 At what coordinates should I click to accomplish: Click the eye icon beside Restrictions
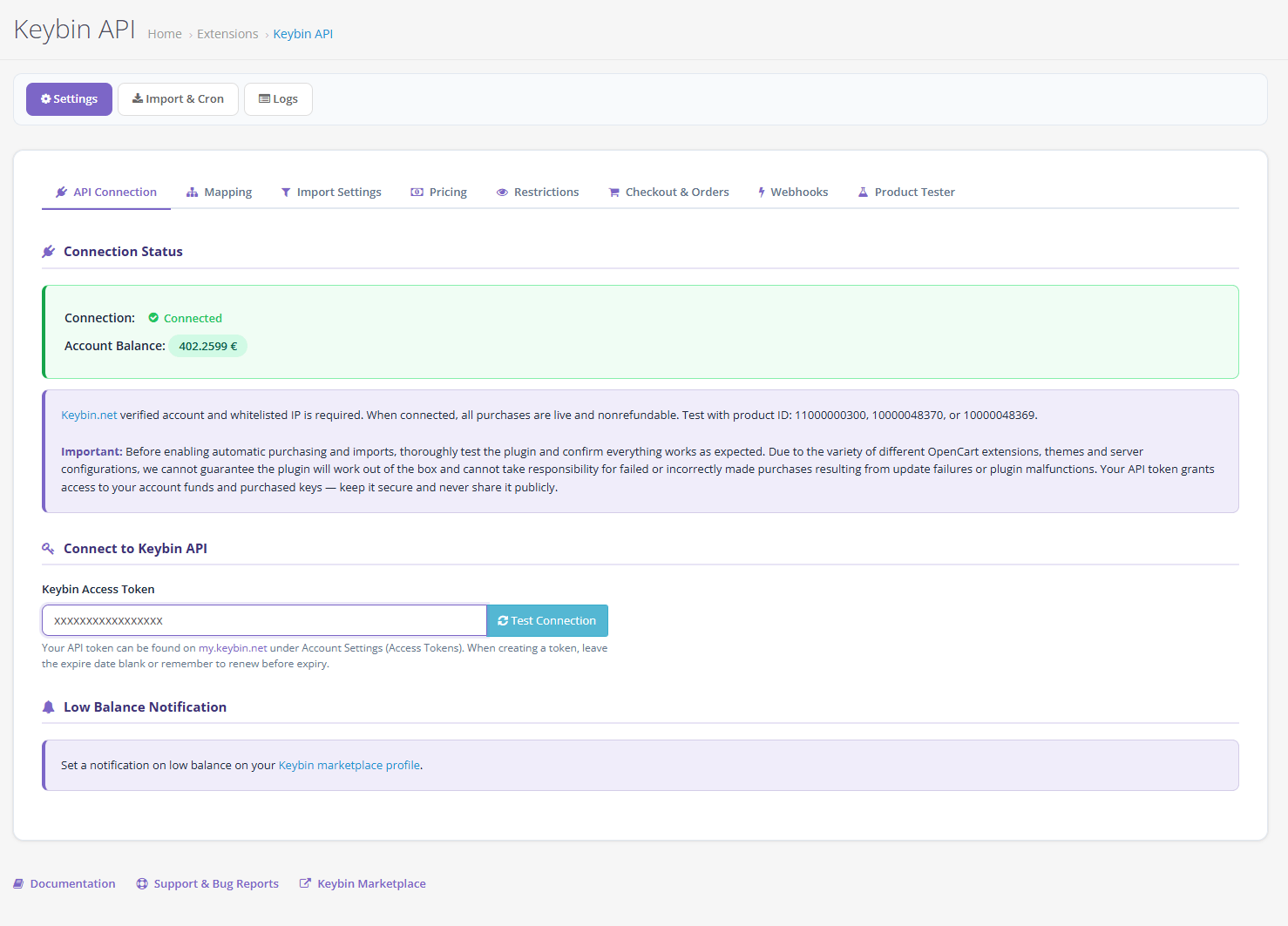502,193
